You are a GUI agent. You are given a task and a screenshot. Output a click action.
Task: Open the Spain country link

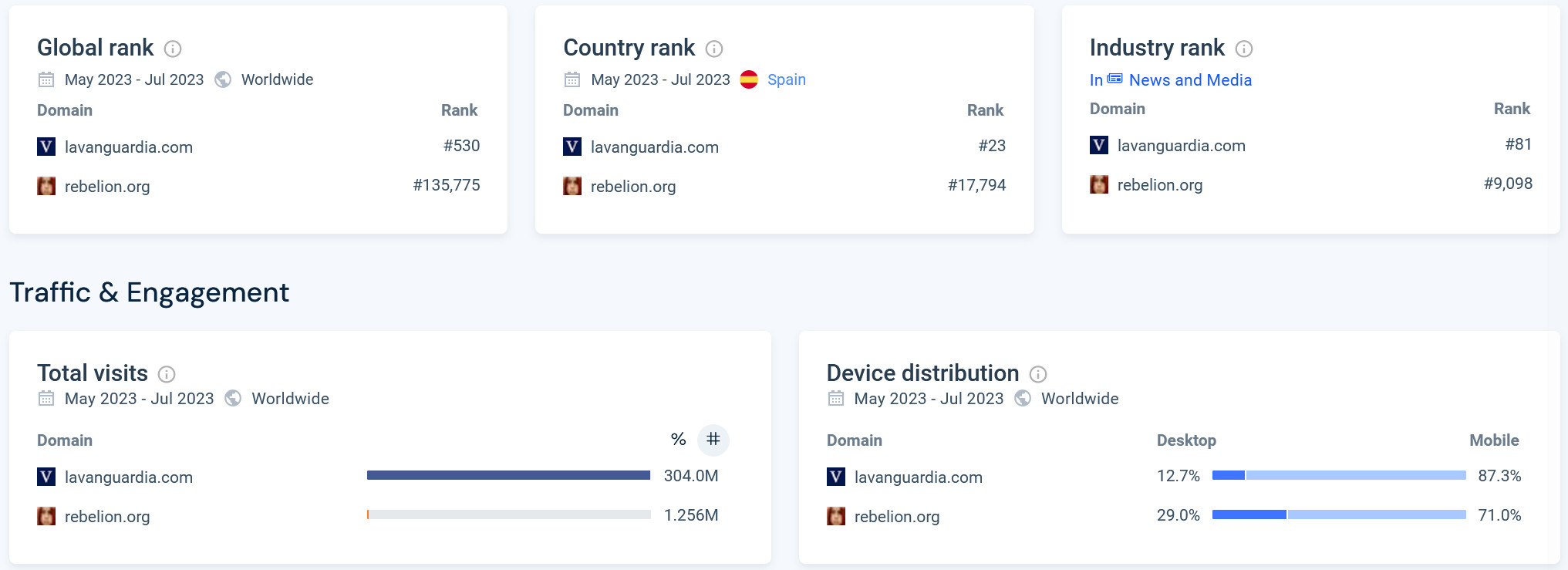(786, 79)
